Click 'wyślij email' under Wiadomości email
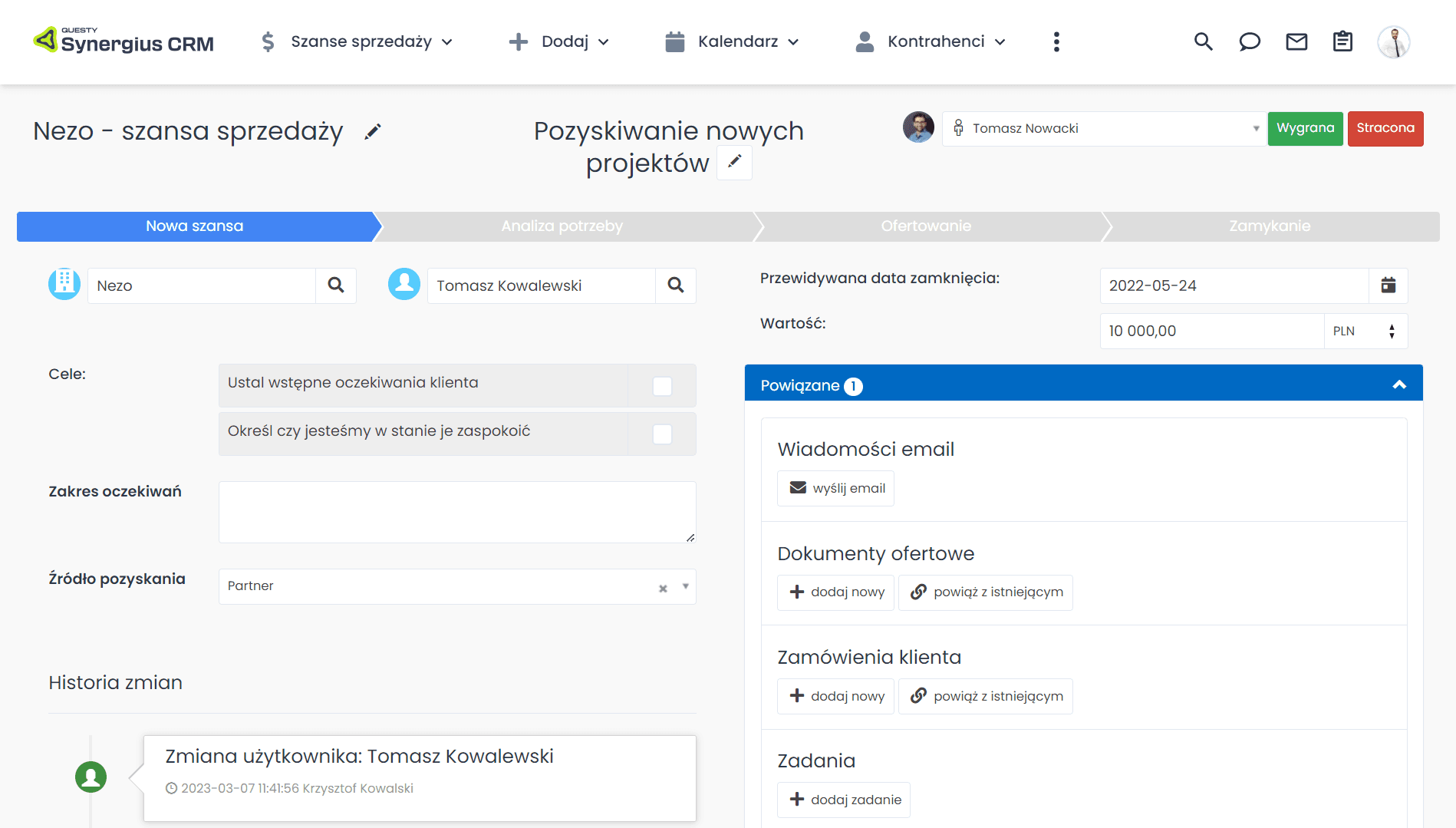The width and height of the screenshot is (1456, 828). coord(835,488)
